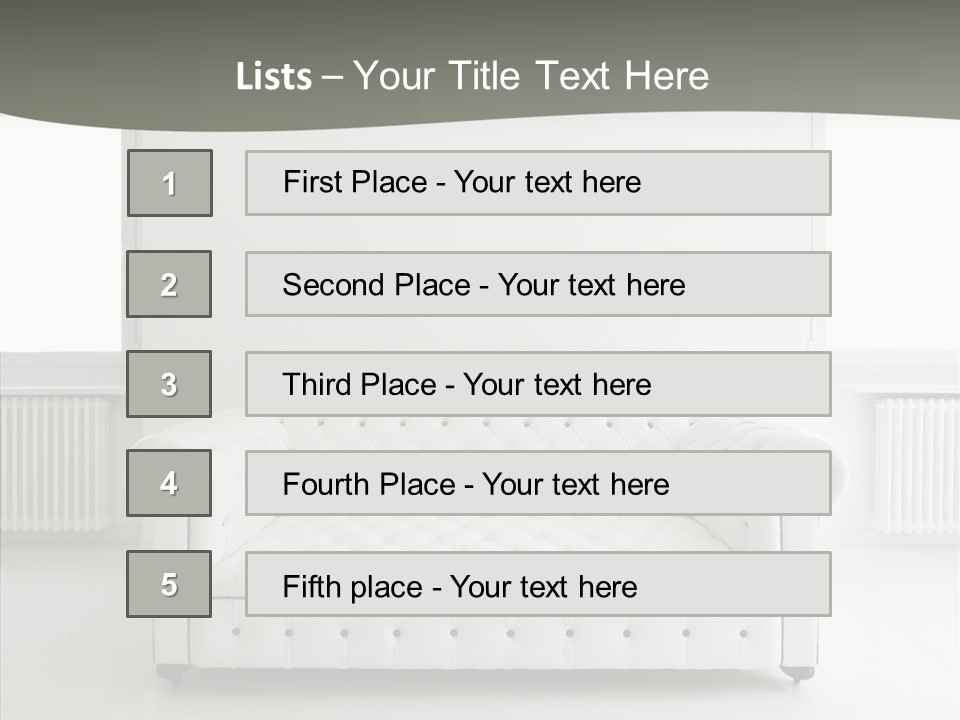
Task: Click the "Fifth place - Your text here" bar
Action: point(538,584)
